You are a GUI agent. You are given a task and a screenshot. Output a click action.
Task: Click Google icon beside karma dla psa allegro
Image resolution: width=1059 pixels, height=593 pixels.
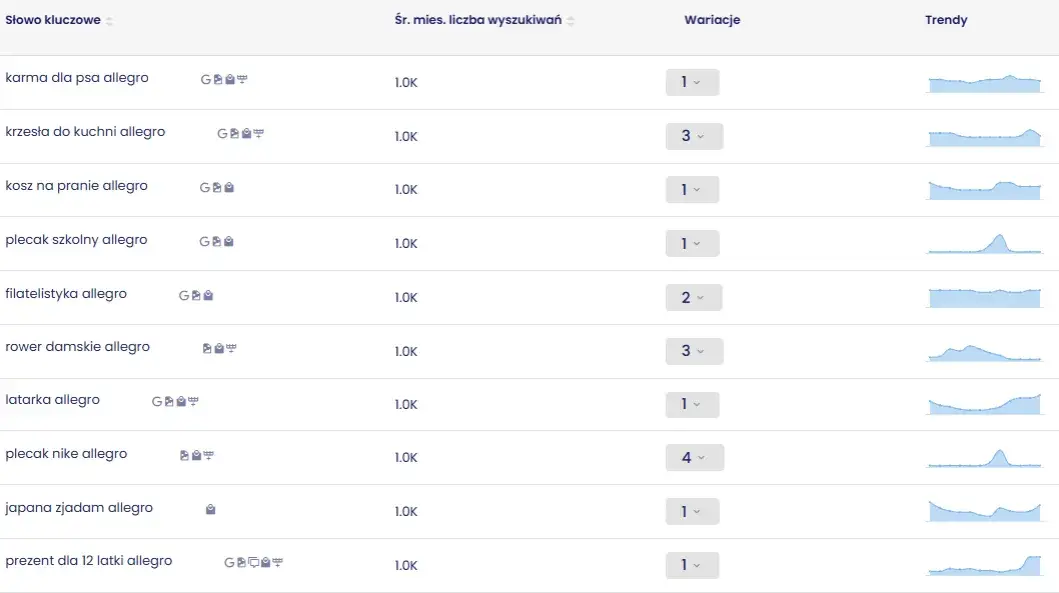pos(206,79)
